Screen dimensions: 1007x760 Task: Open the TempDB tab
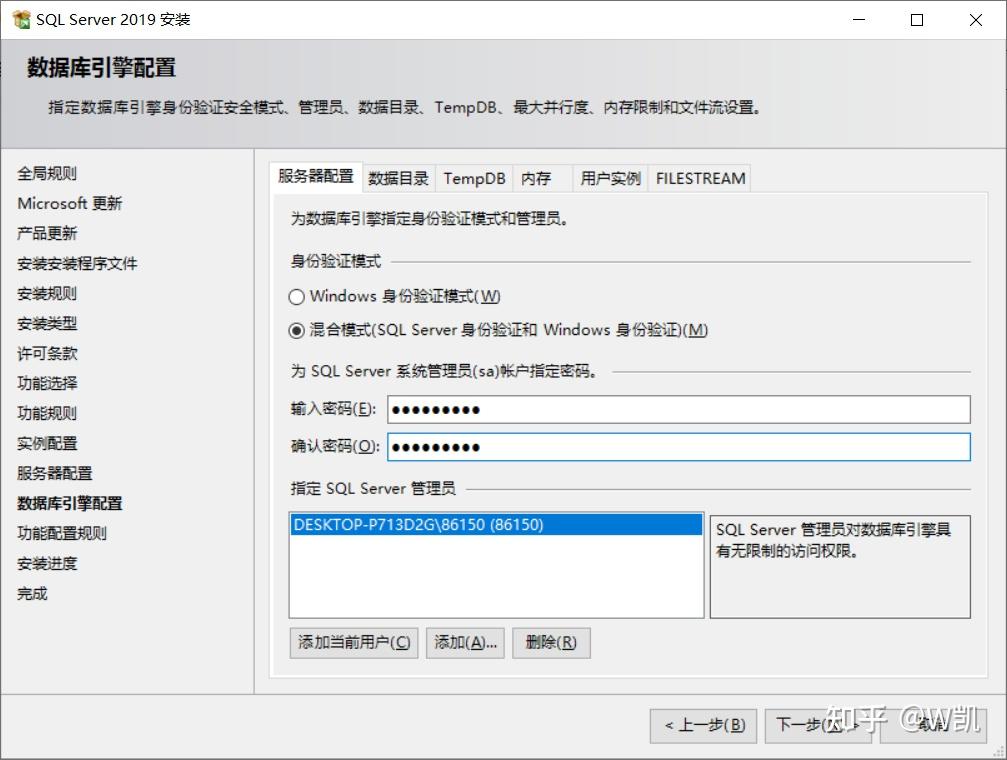pyautogui.click(x=474, y=179)
